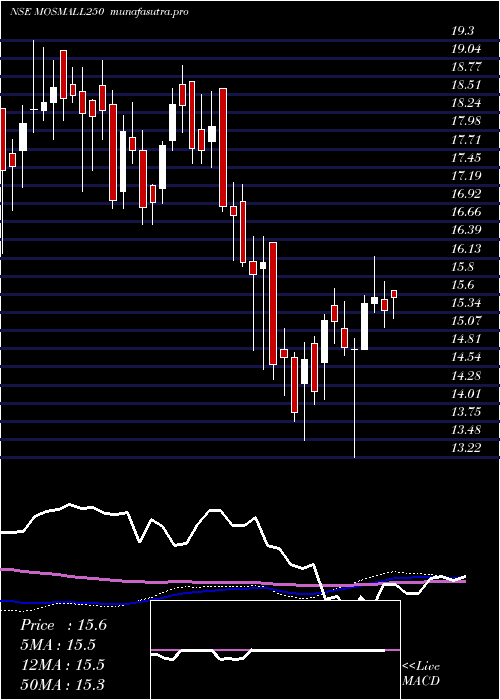Screen dimensions: 500x700
Task: Click the 16.13 price axis label
Action: (x=466, y=248)
